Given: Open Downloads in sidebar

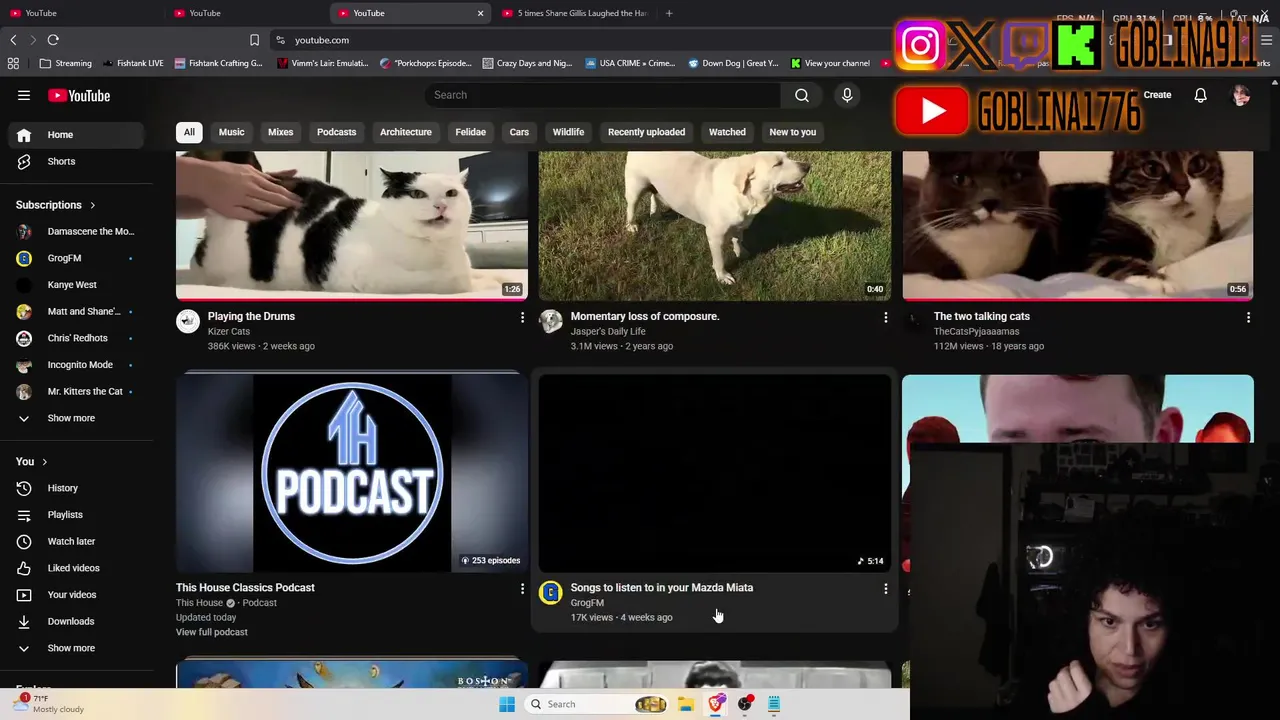Looking at the screenshot, I should (76, 621).
